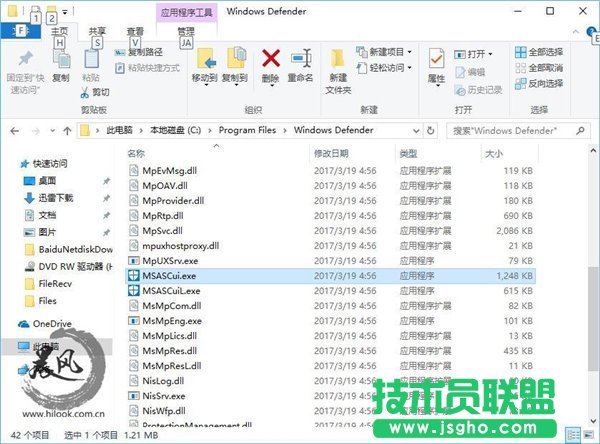Viewport: 600px width, 444px height.
Task: Open the Open button dropdown
Action: [473, 54]
